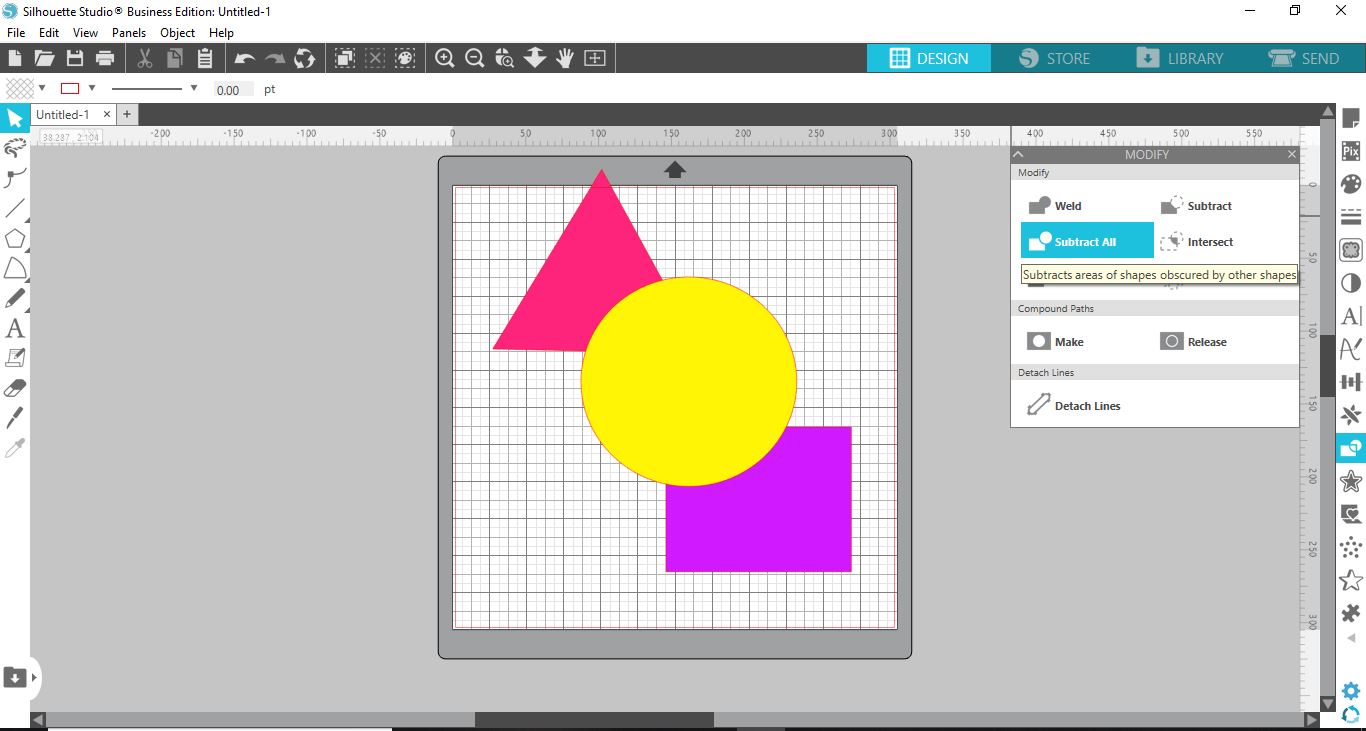Collapse the Modify panel header
This screenshot has width=1366, height=731.
click(1018, 154)
